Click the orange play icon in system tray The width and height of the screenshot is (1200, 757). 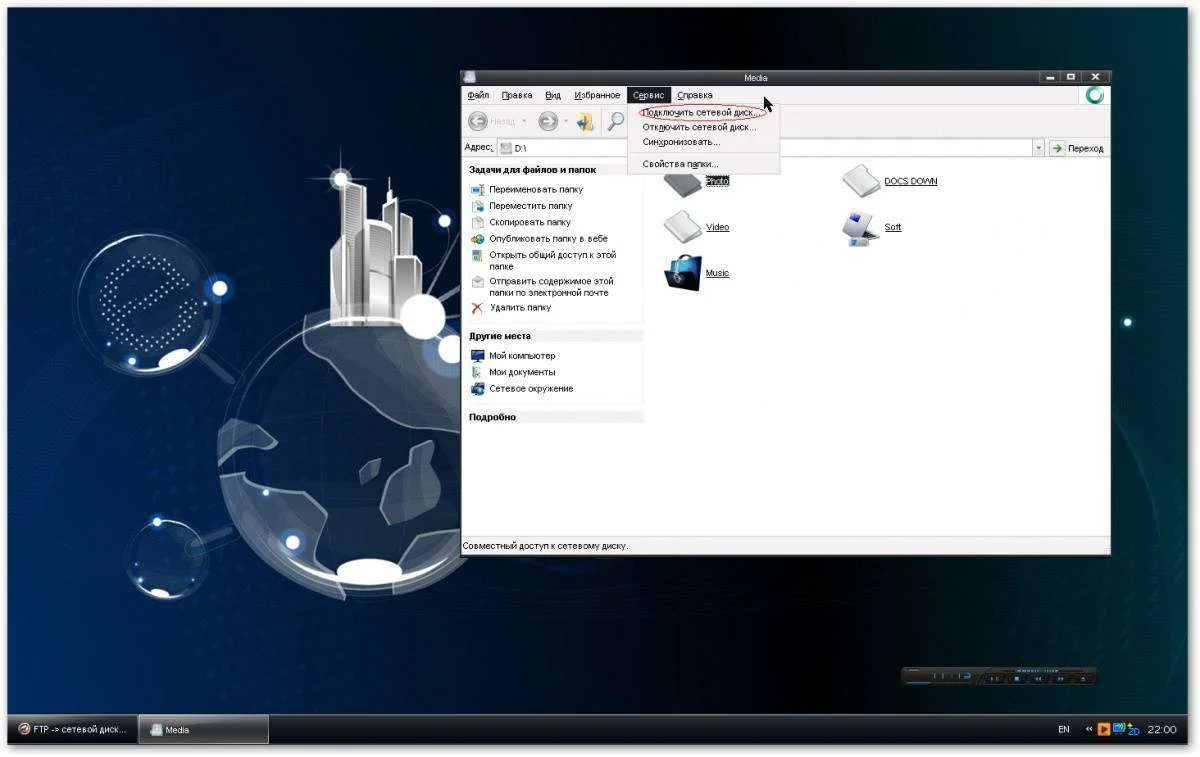pyautogui.click(x=1104, y=729)
